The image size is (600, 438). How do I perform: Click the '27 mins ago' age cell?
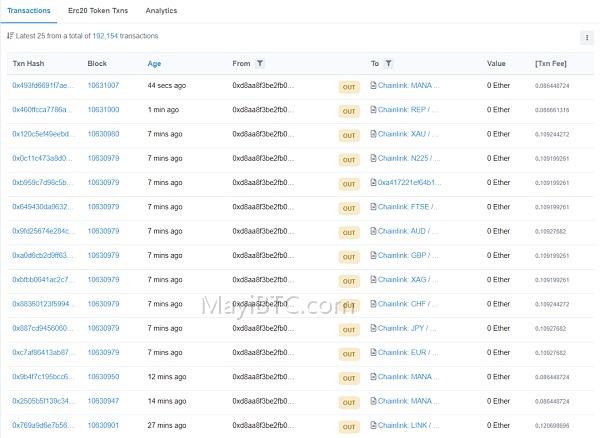[x=167, y=425]
